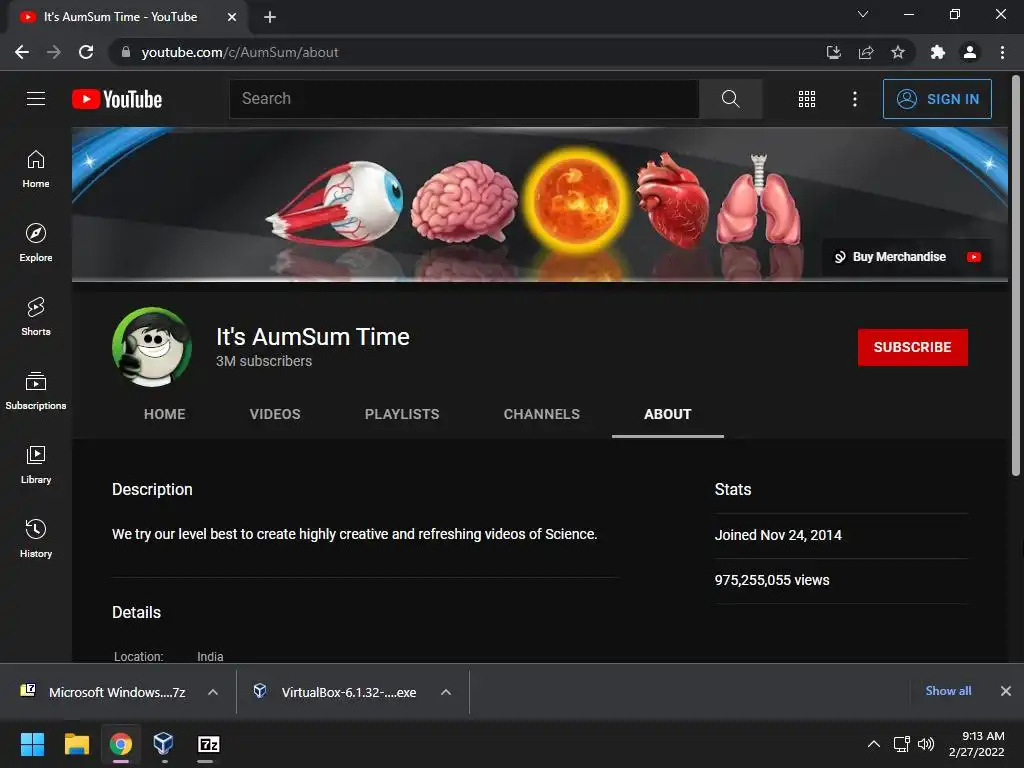The width and height of the screenshot is (1024, 768).
Task: Expand VirtualBox exe download options
Action: pos(446,692)
